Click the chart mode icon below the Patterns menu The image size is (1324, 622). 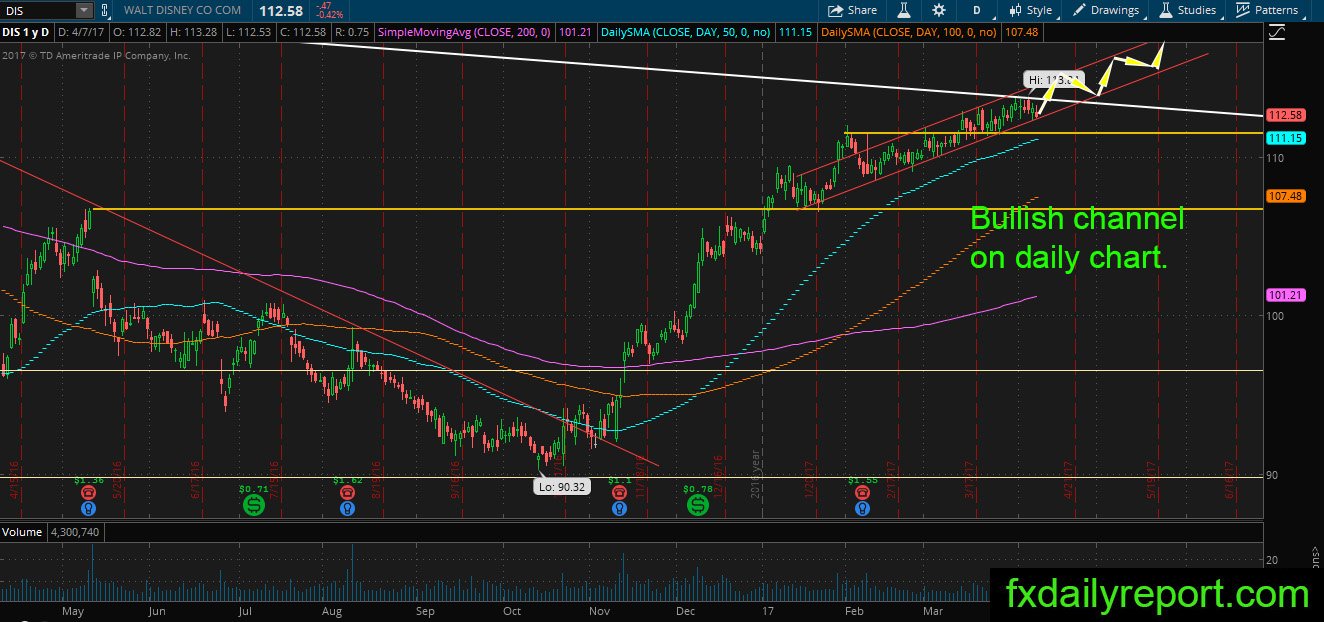[x=1276, y=32]
